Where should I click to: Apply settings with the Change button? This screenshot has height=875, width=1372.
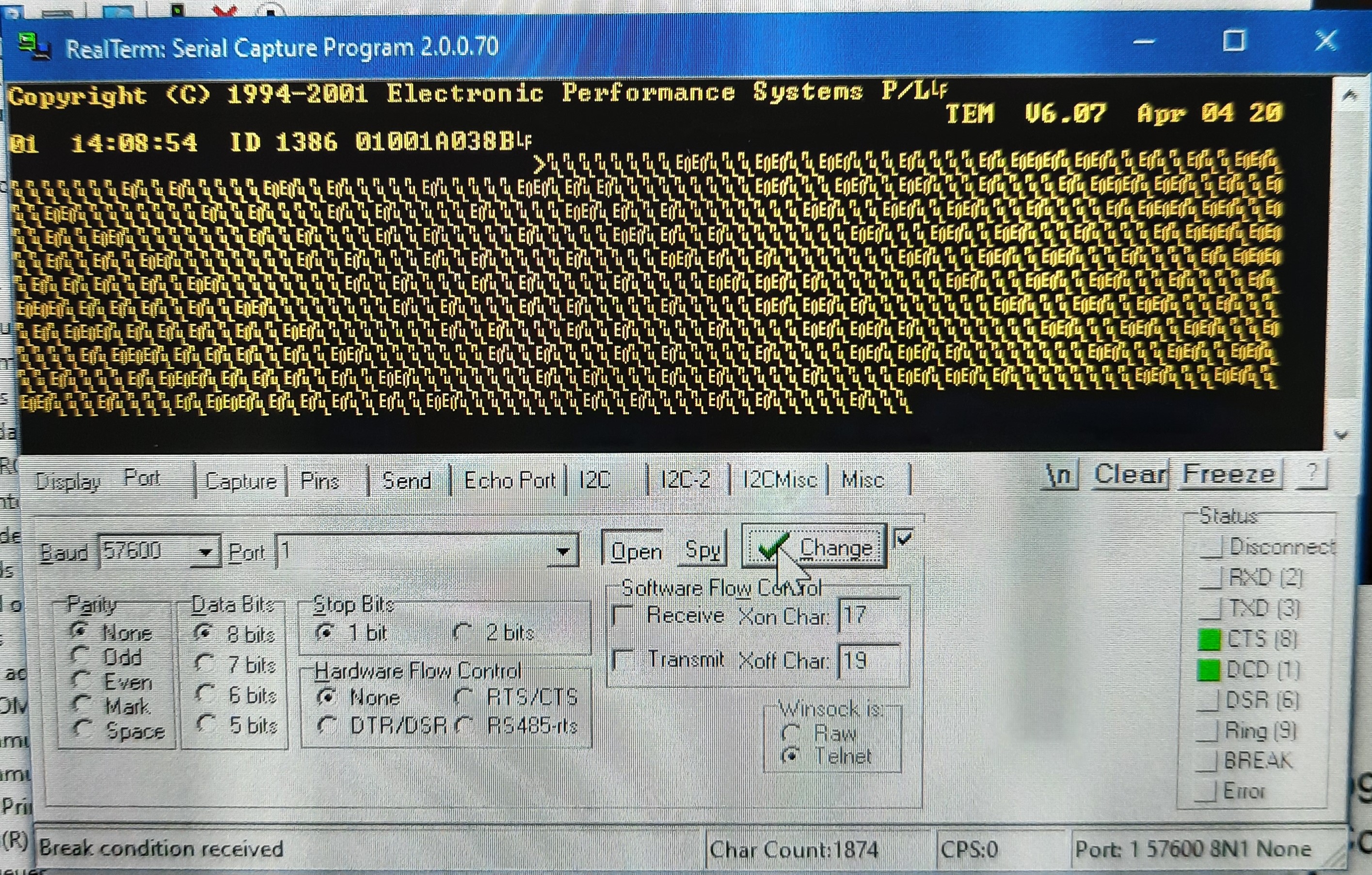point(814,547)
